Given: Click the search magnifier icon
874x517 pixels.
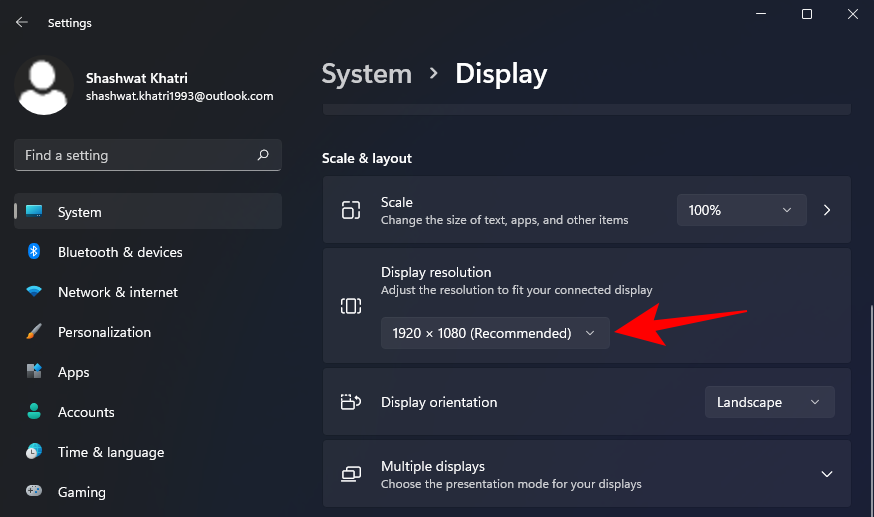Looking at the screenshot, I should click(263, 155).
